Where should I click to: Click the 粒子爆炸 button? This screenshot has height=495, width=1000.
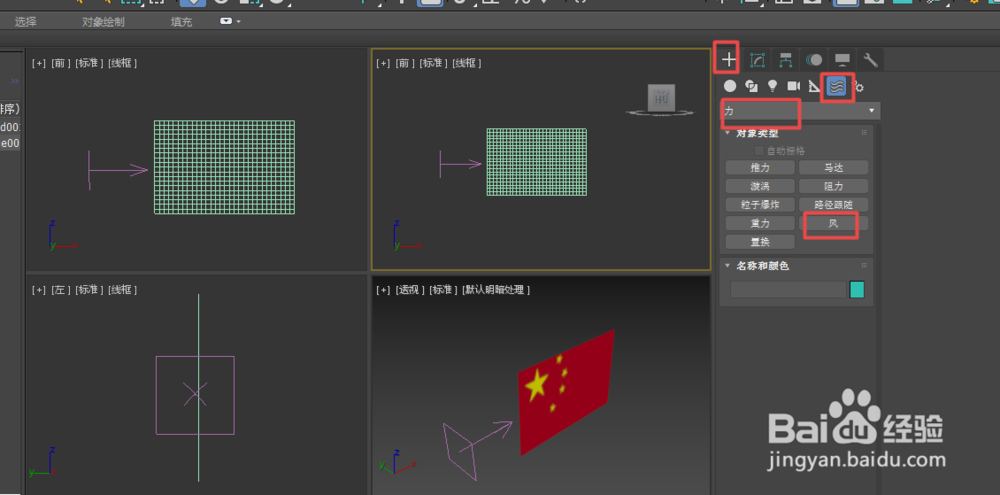click(760, 205)
